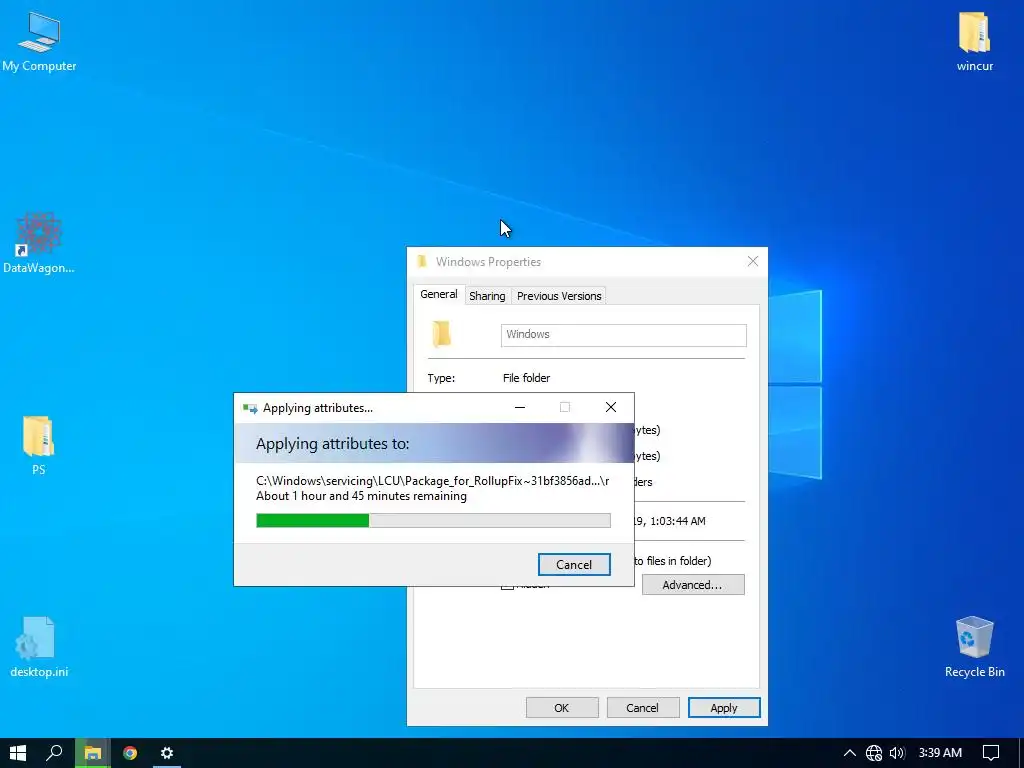Launch Chrome from the taskbar
Viewport: 1024px width, 768px height.
click(130, 753)
